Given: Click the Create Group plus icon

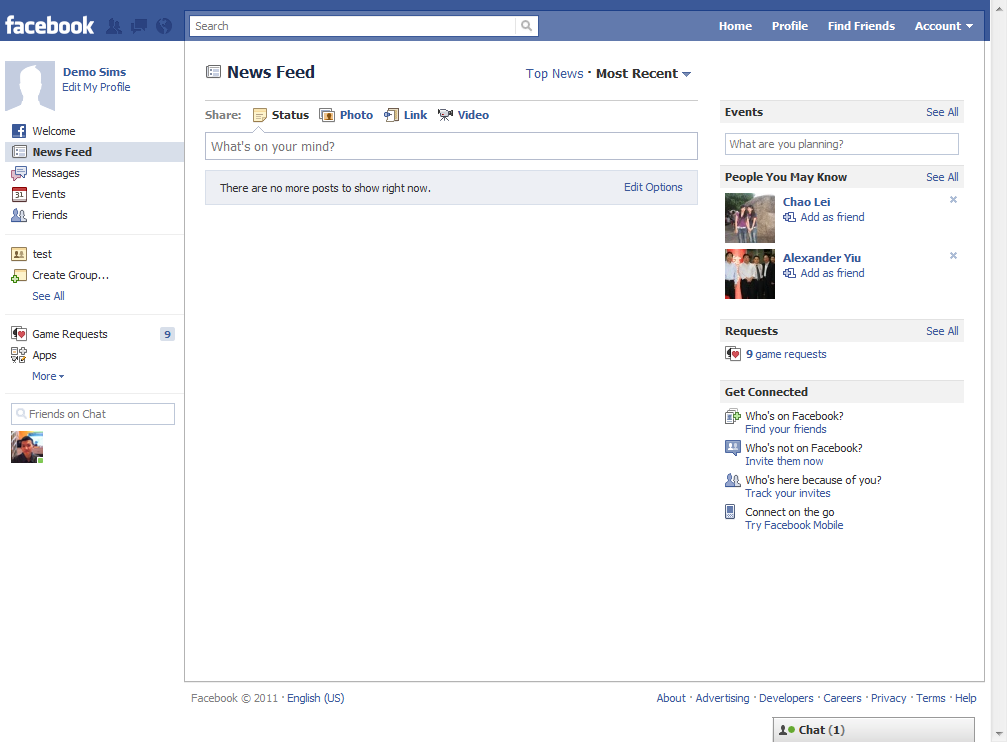Looking at the screenshot, I should (x=19, y=276).
